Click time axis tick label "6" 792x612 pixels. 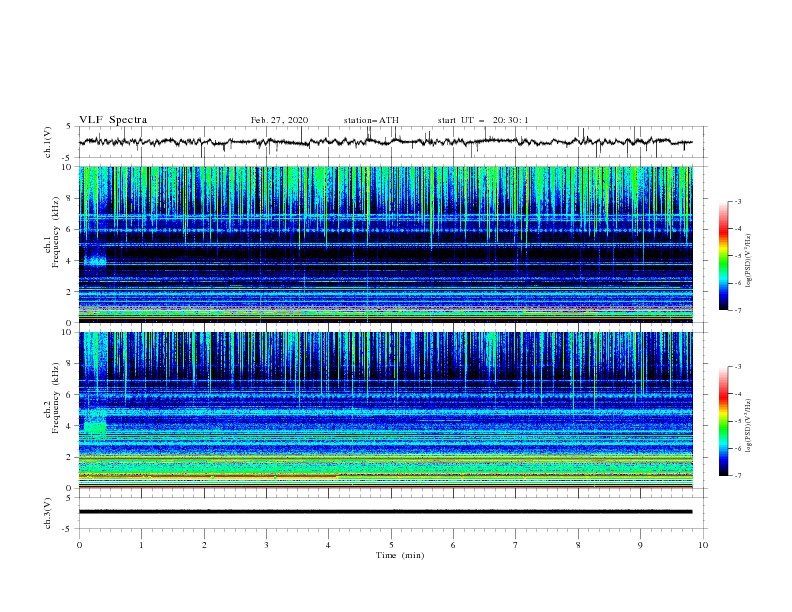tap(453, 545)
